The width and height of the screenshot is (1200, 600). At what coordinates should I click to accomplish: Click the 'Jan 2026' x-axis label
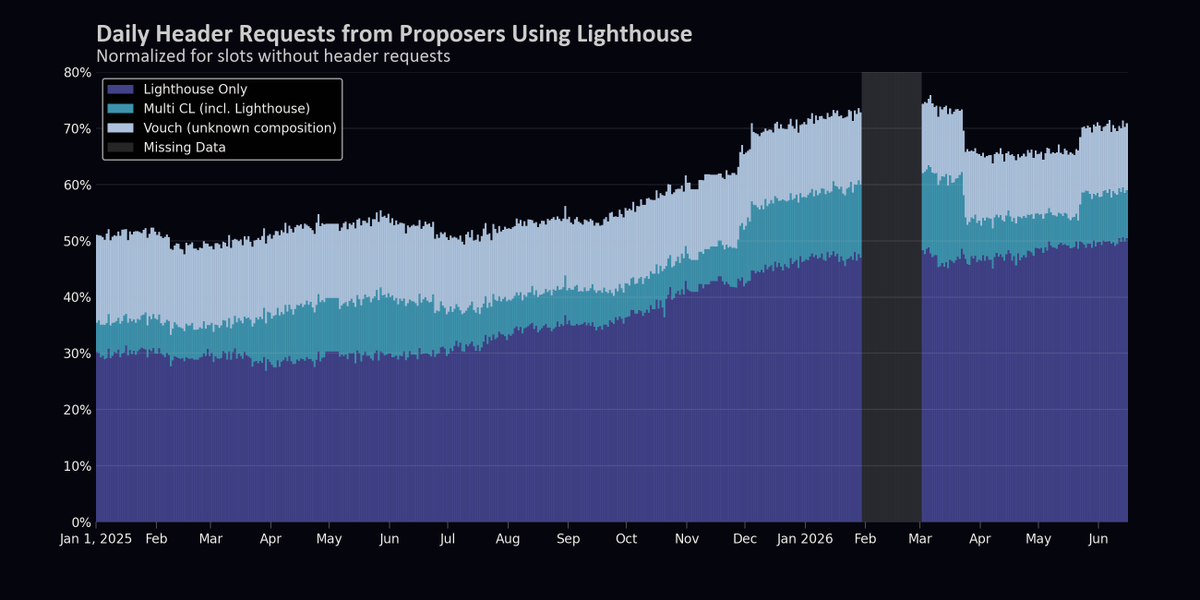(x=805, y=539)
